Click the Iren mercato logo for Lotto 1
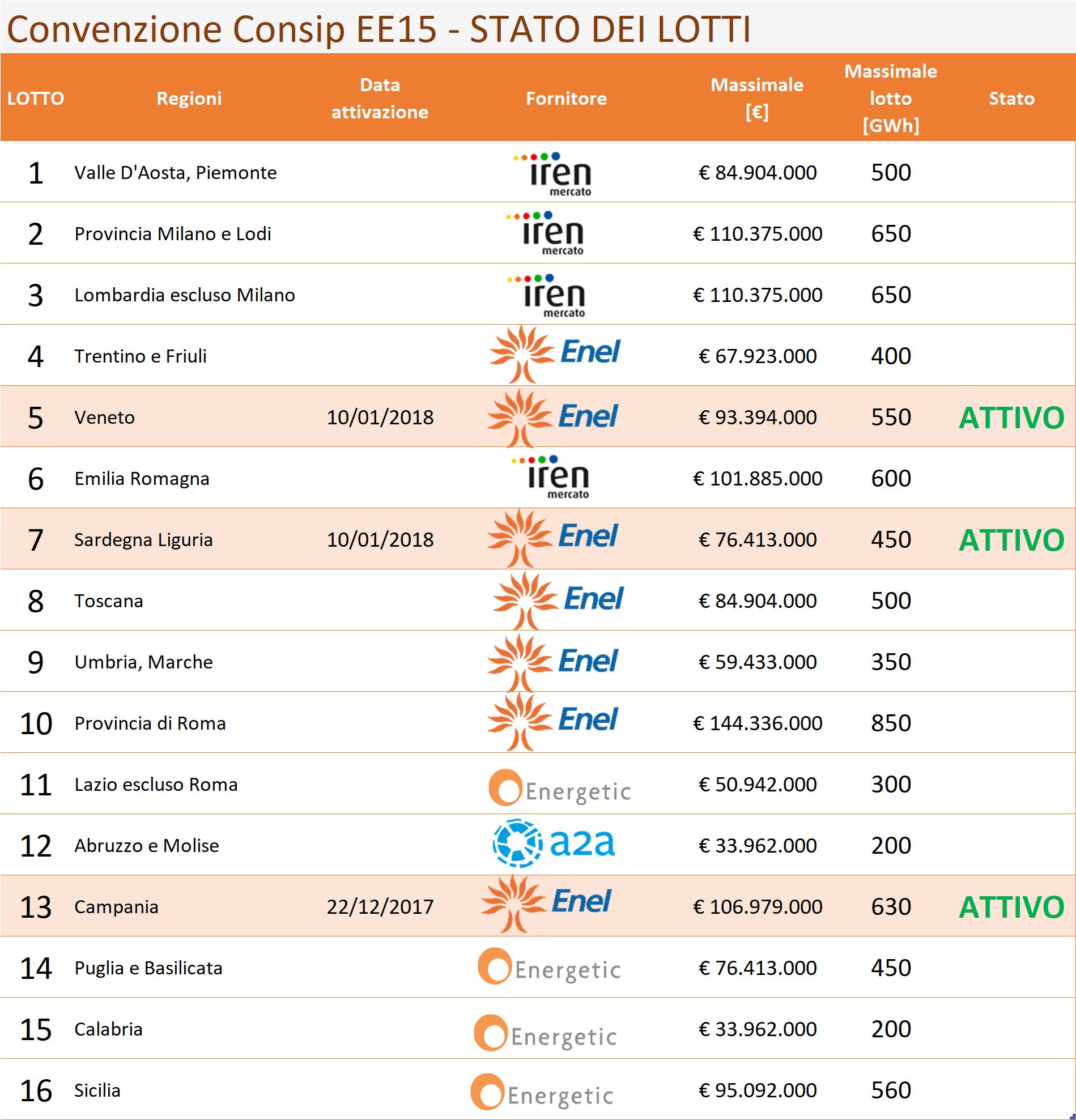Screen dimensions: 1076x1120 point(554,174)
